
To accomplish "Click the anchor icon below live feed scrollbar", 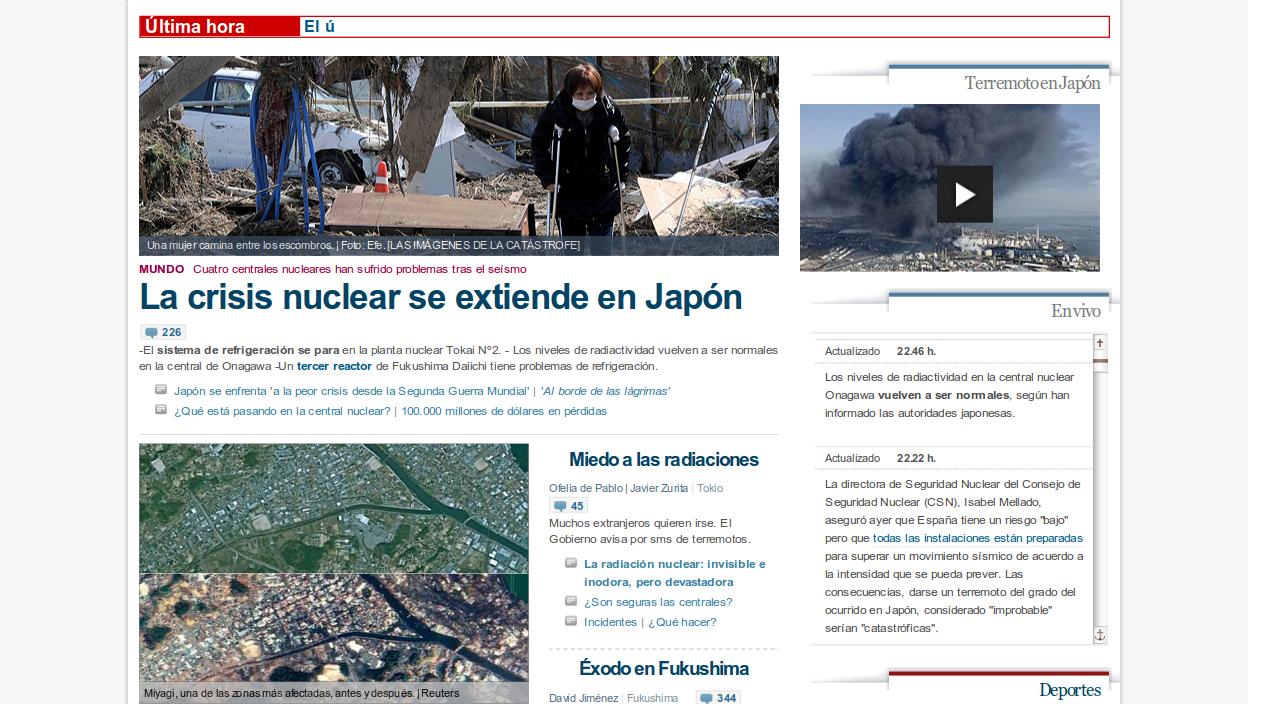I will (x=1100, y=635).
